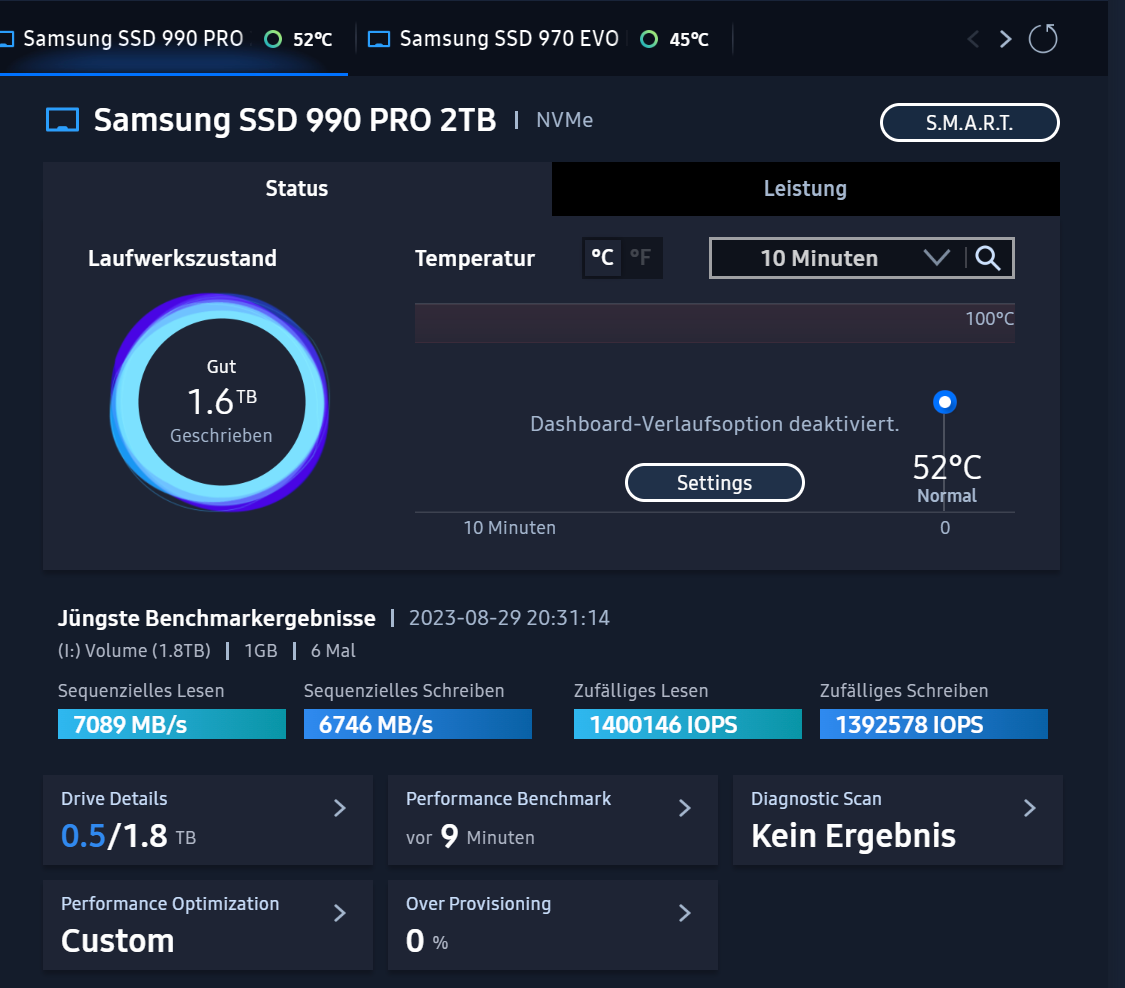Click the "NVMe" interface label

pos(565,120)
